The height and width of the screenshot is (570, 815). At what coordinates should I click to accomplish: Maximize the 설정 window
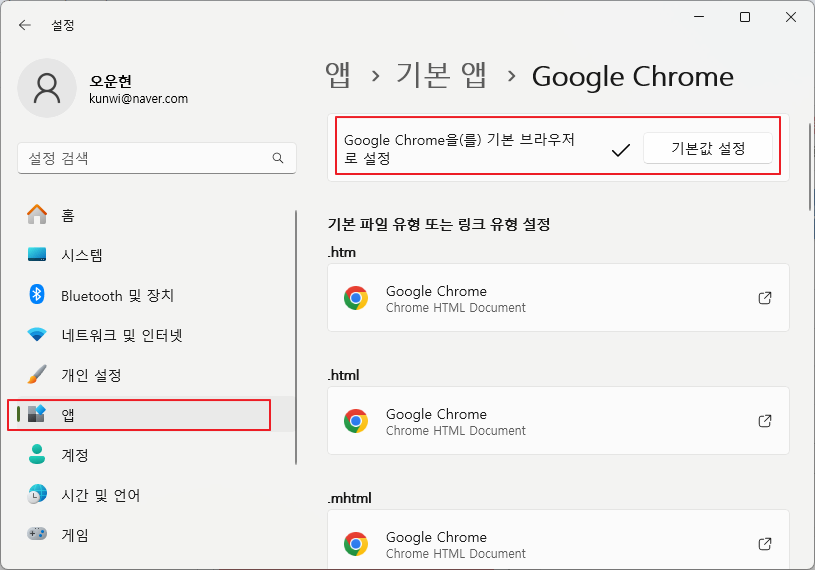(745, 17)
